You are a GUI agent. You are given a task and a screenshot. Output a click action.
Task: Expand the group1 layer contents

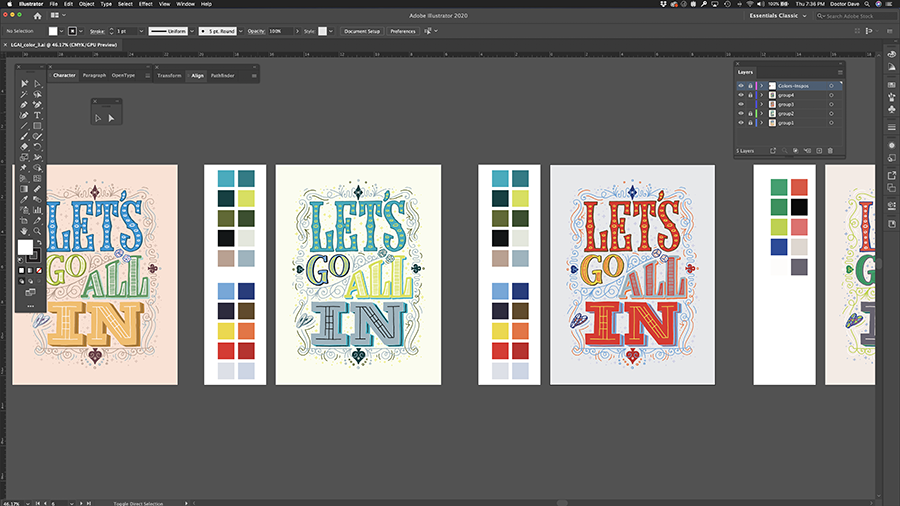[x=762, y=123]
